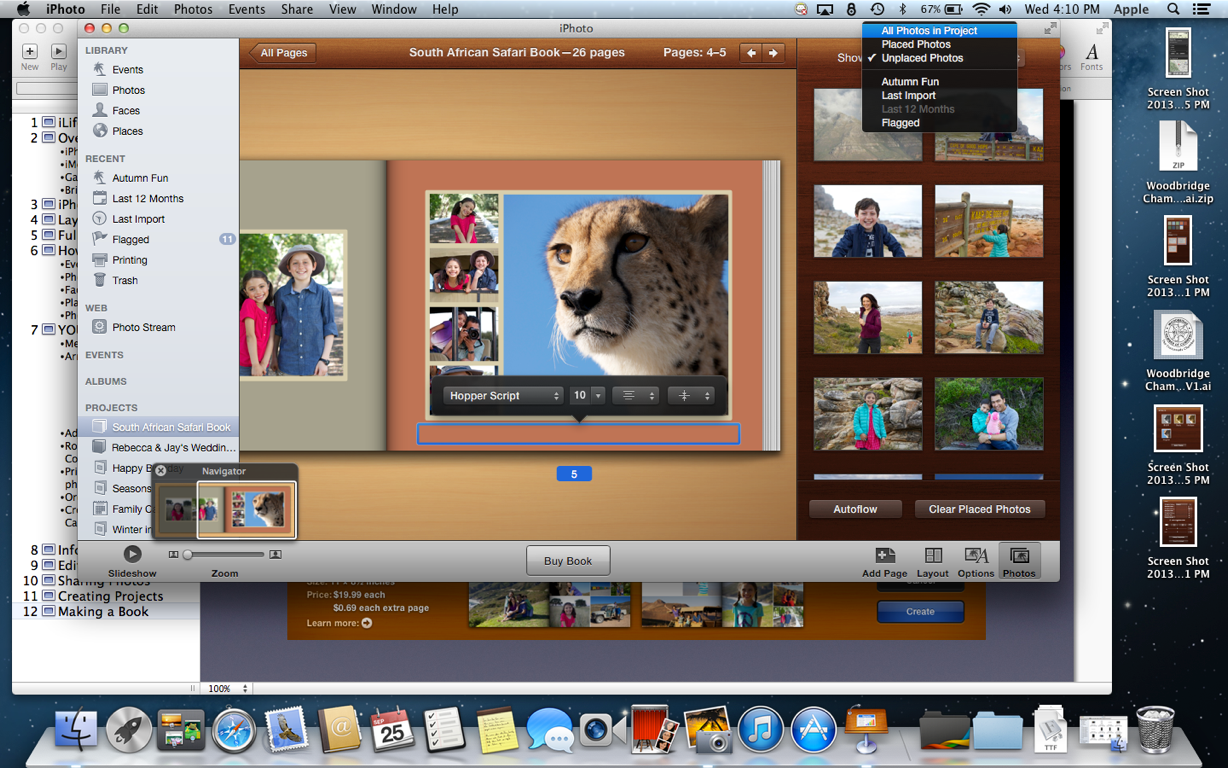
Task: Click New button in Keynote toolbar
Action: click(30, 58)
